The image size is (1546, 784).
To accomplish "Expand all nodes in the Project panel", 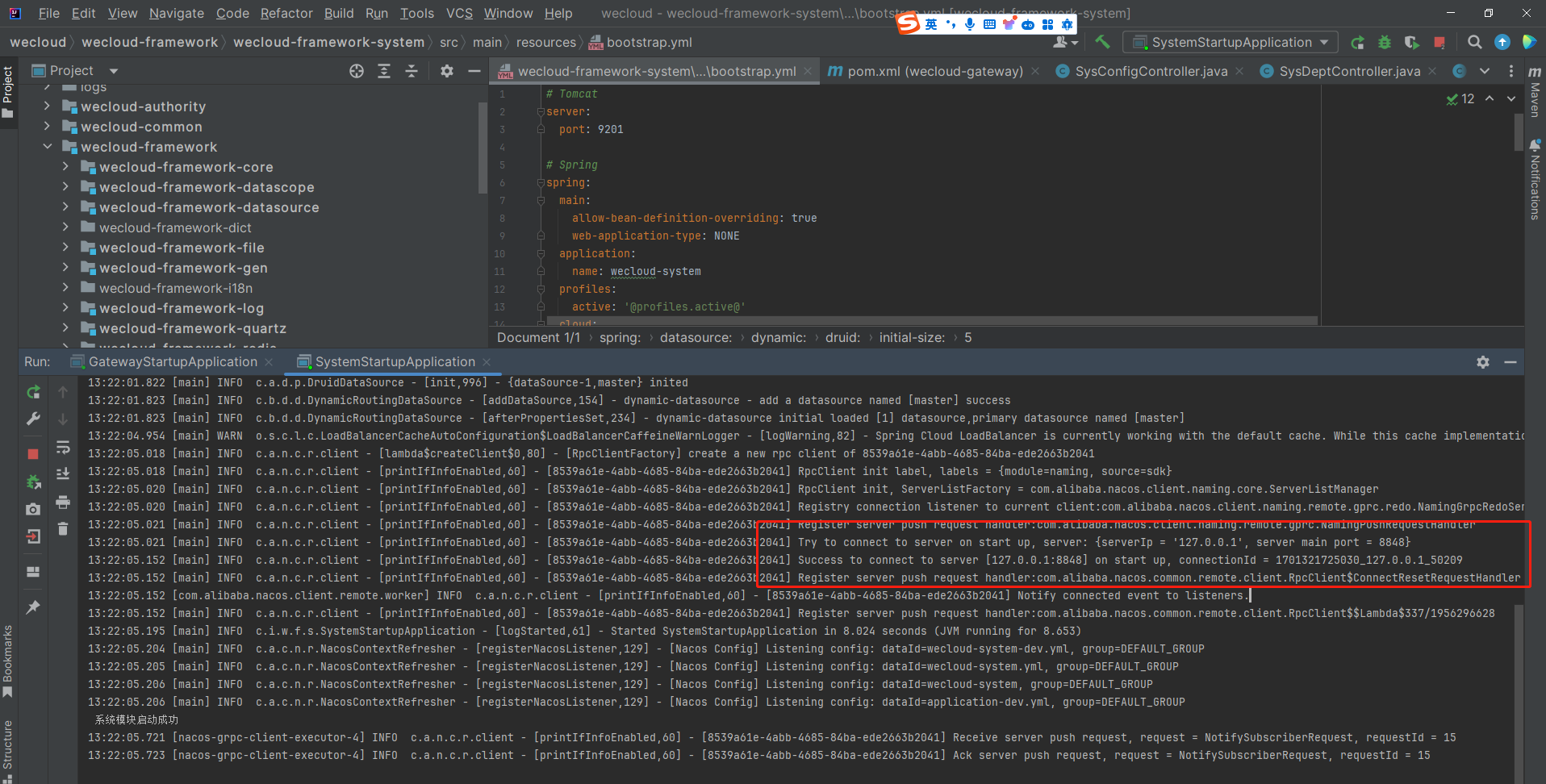I will click(x=384, y=71).
